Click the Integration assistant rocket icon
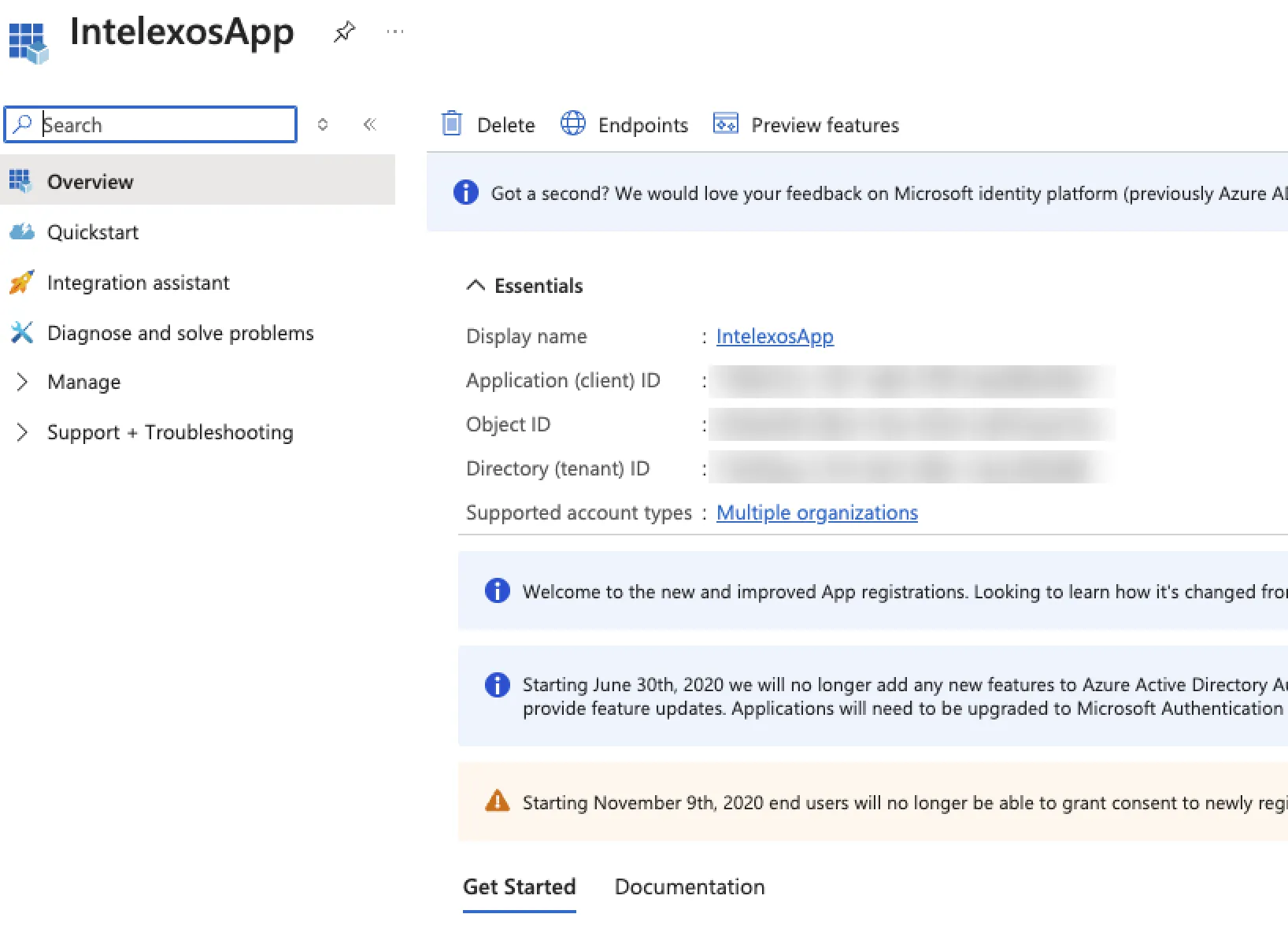 tap(22, 282)
